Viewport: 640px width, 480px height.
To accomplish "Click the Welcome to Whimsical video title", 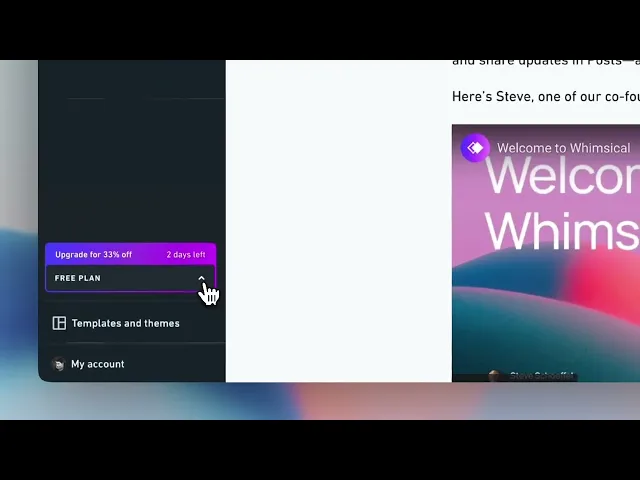I will tap(563, 148).
